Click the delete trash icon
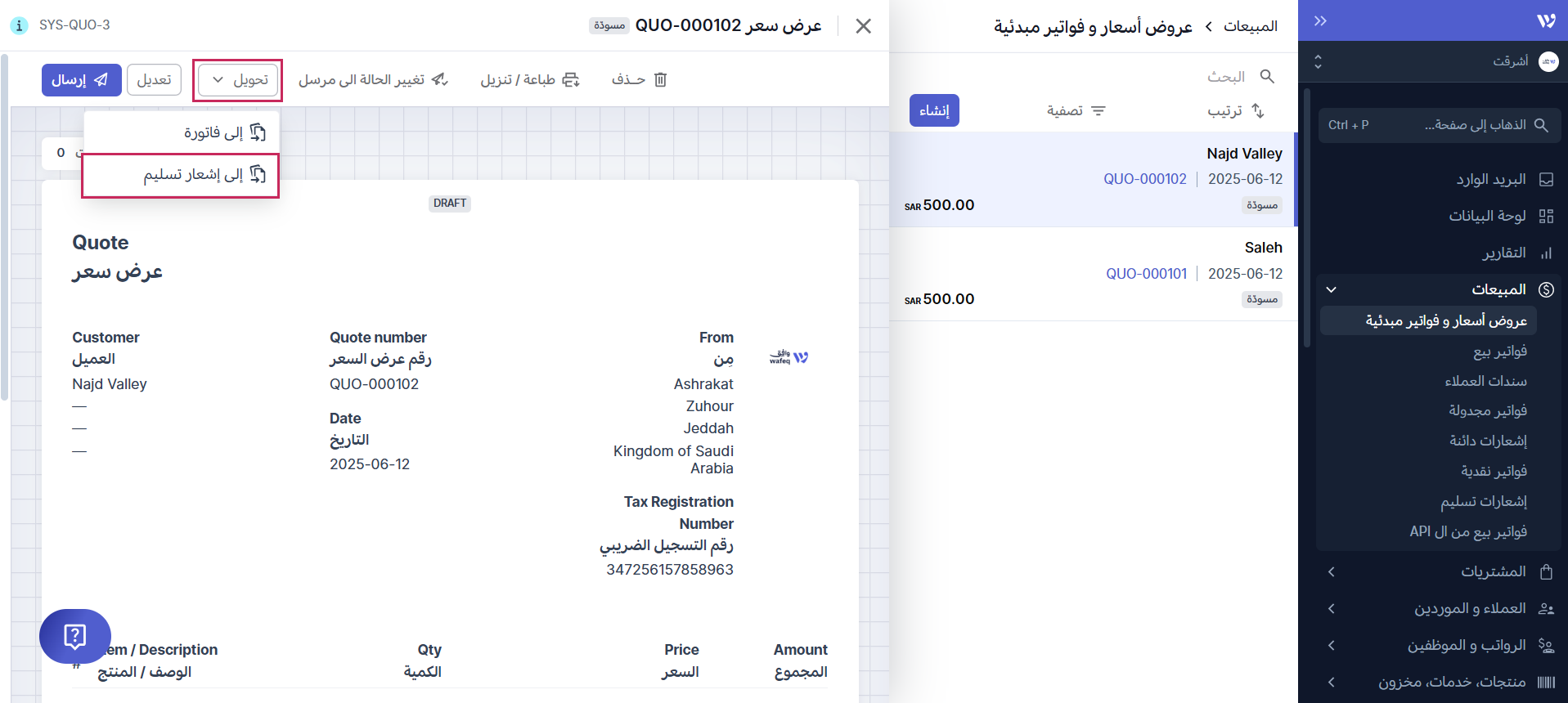 (x=661, y=79)
